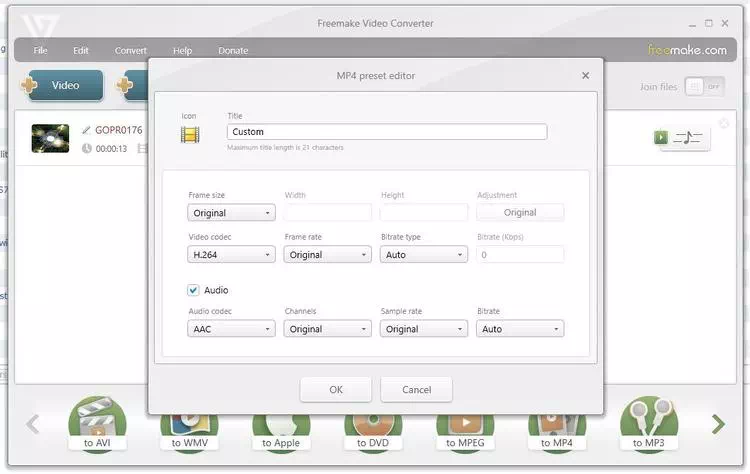The height and width of the screenshot is (474, 750).
Task: Open the audio edit icon for GOPR0176
Action: tap(682, 138)
